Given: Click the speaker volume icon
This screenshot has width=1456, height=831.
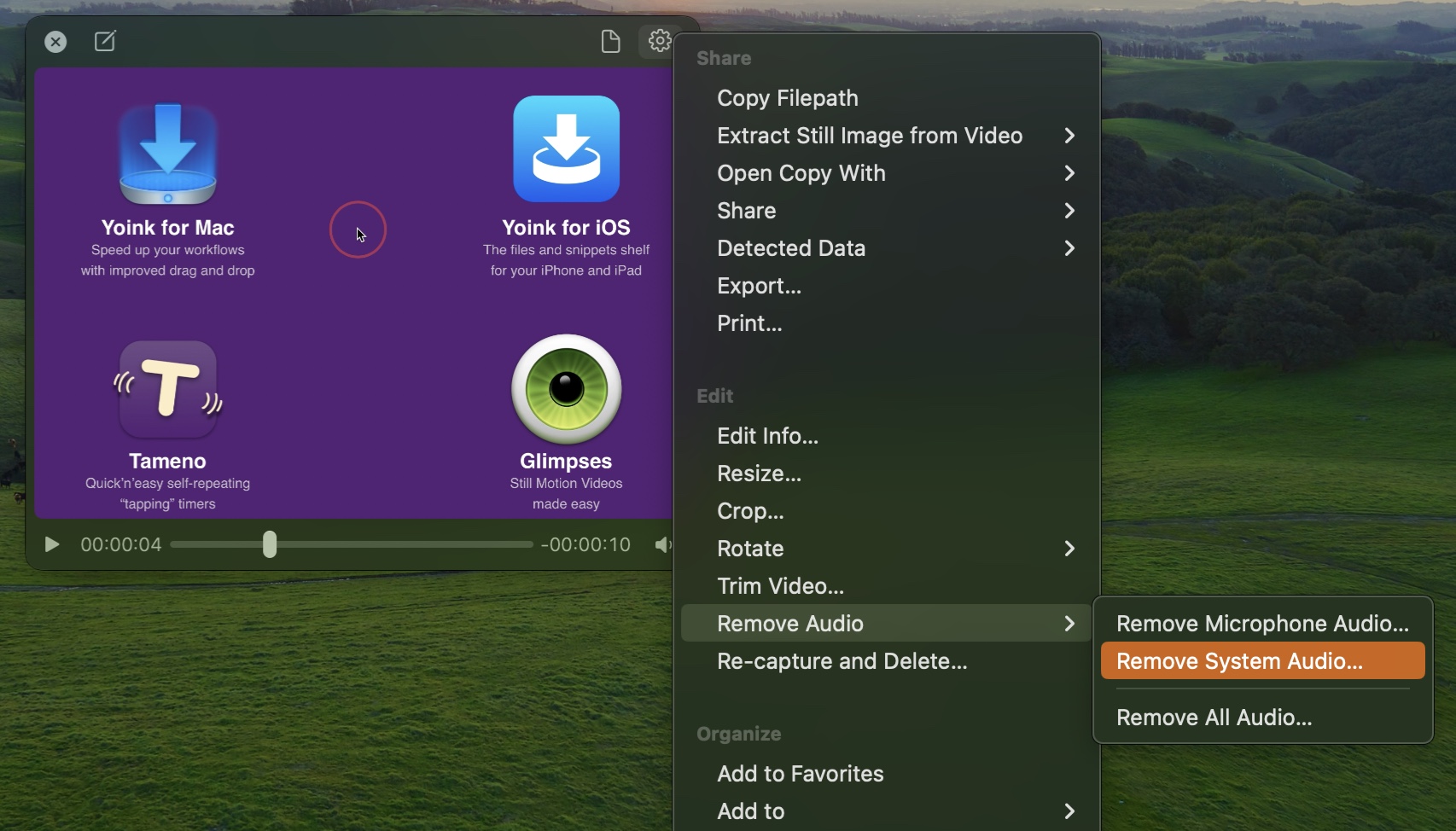Looking at the screenshot, I should point(663,544).
